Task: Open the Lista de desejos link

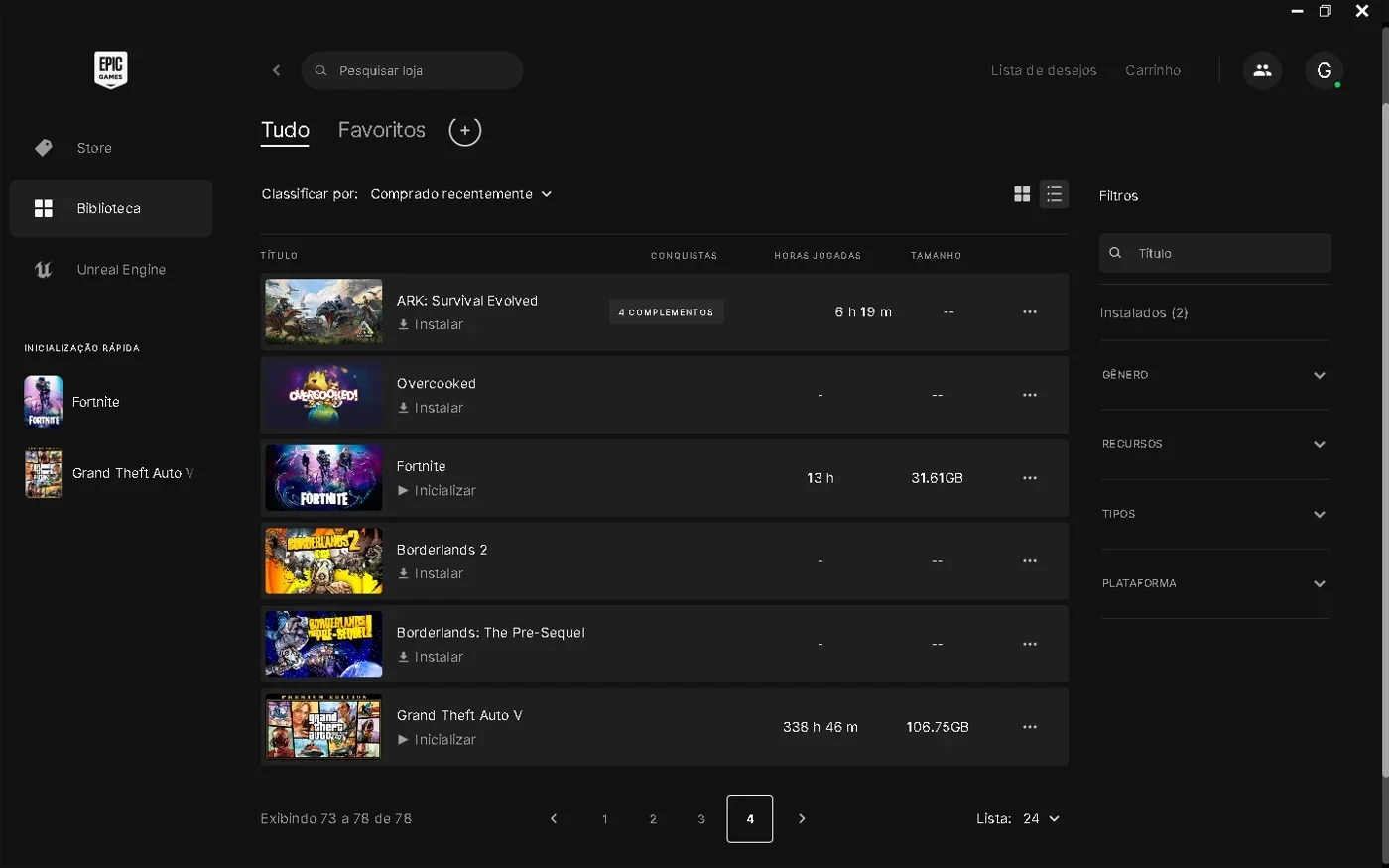Action: tap(1044, 70)
